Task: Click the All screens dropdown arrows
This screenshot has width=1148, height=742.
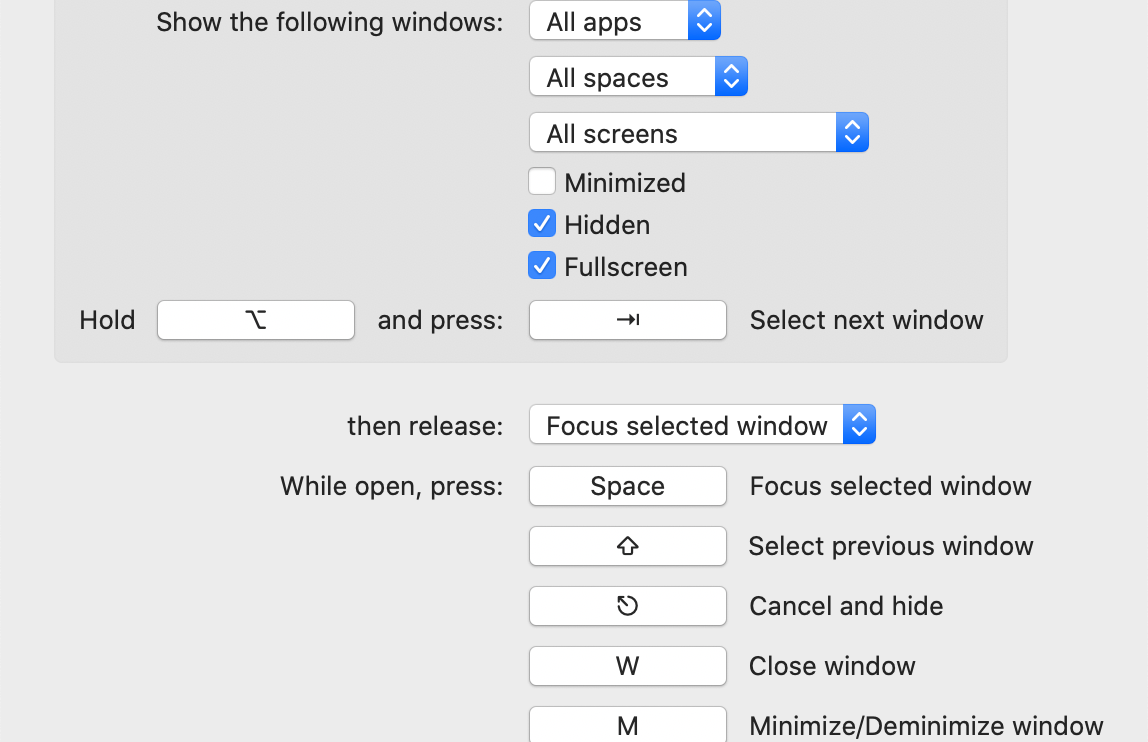Action: click(852, 133)
